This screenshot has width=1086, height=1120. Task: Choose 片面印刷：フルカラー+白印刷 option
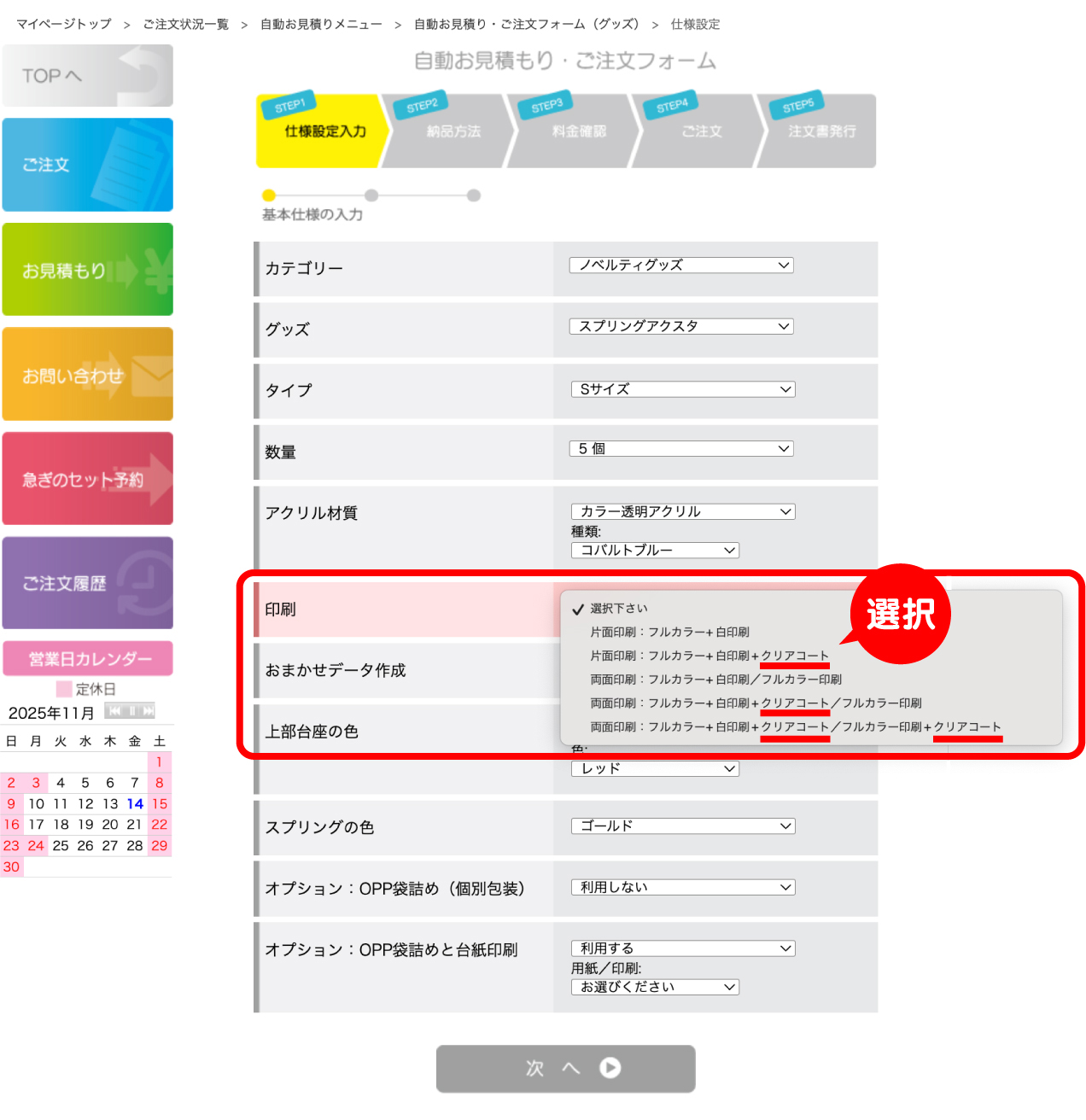669,633
